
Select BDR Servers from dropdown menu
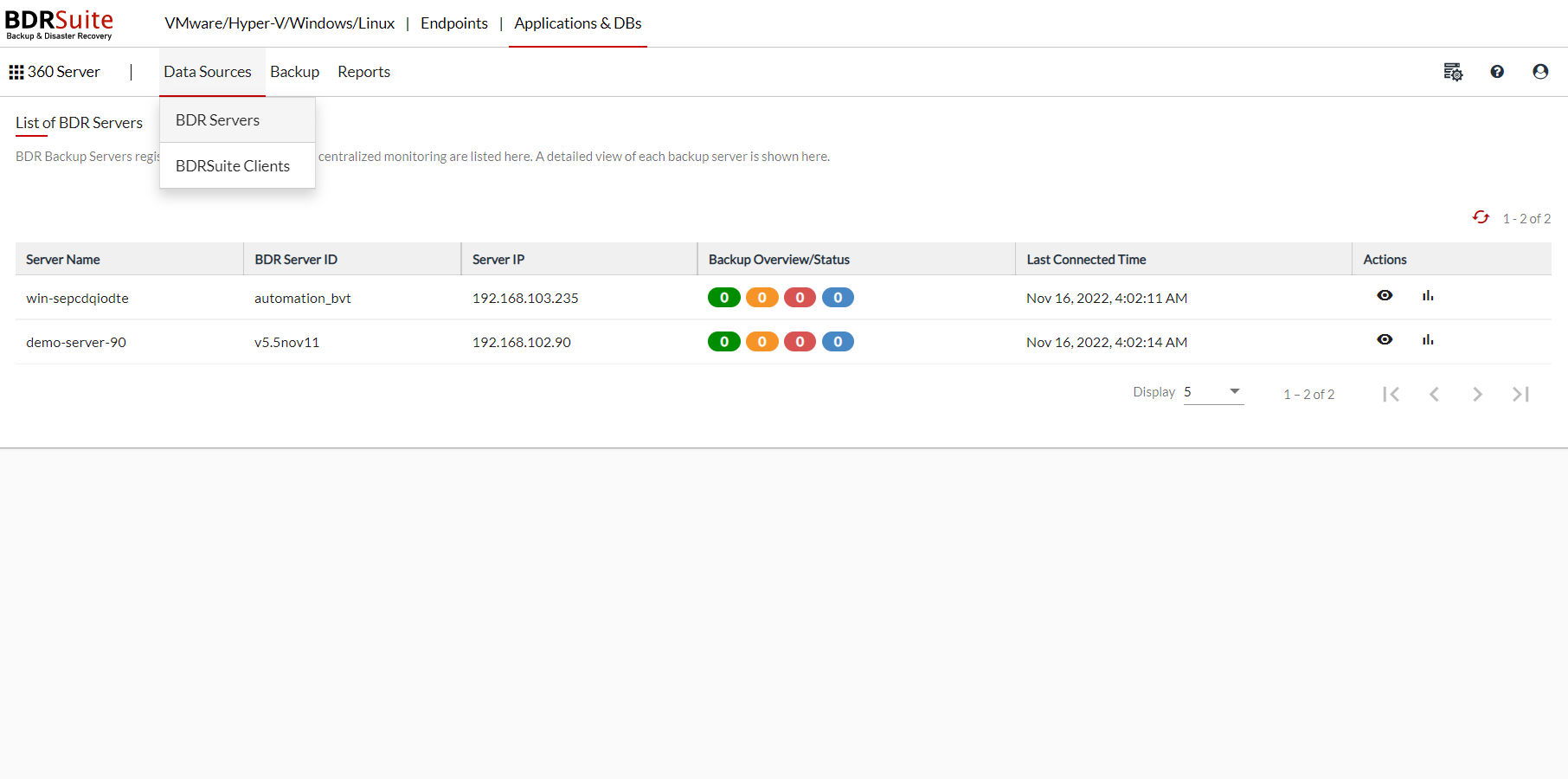point(237,120)
